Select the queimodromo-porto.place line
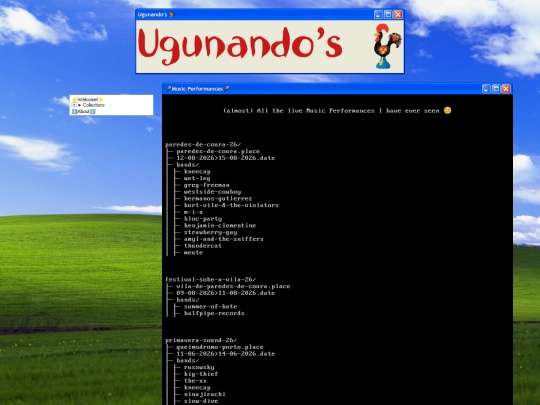 (220, 347)
